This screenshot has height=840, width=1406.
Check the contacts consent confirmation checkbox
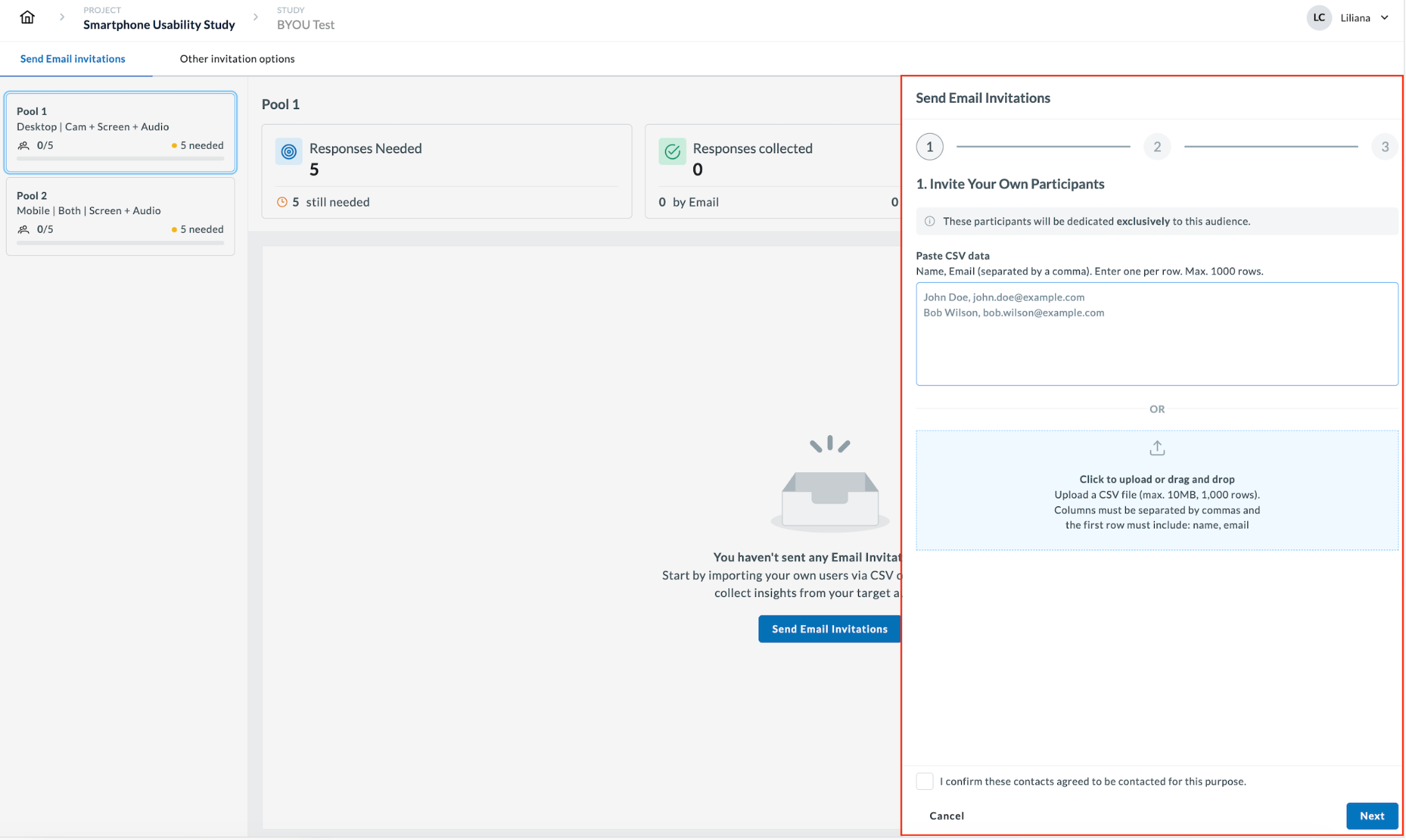(x=925, y=782)
